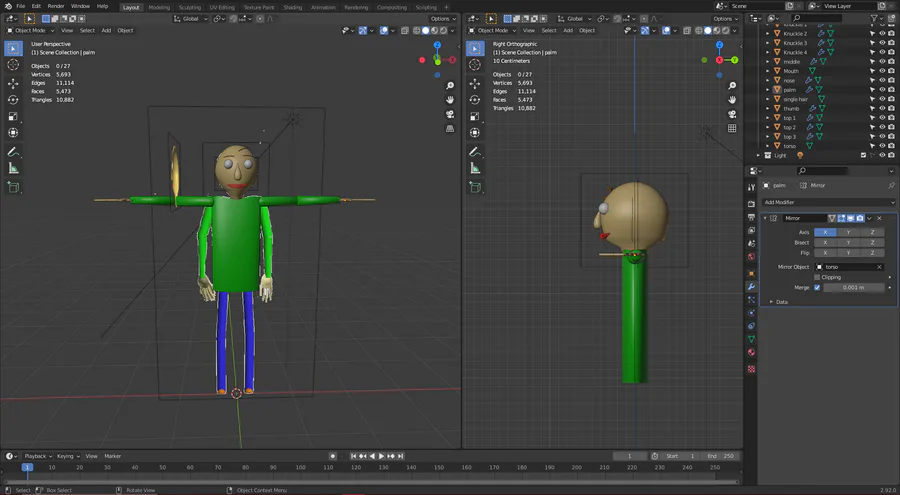Click the Merge distance 0.001 m slider
The height and width of the screenshot is (495, 900).
point(855,288)
